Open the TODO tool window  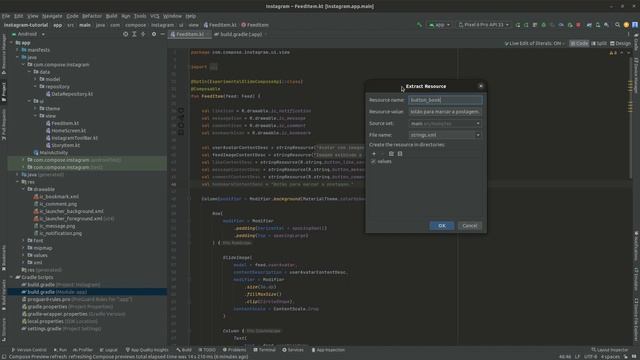tap(207, 350)
